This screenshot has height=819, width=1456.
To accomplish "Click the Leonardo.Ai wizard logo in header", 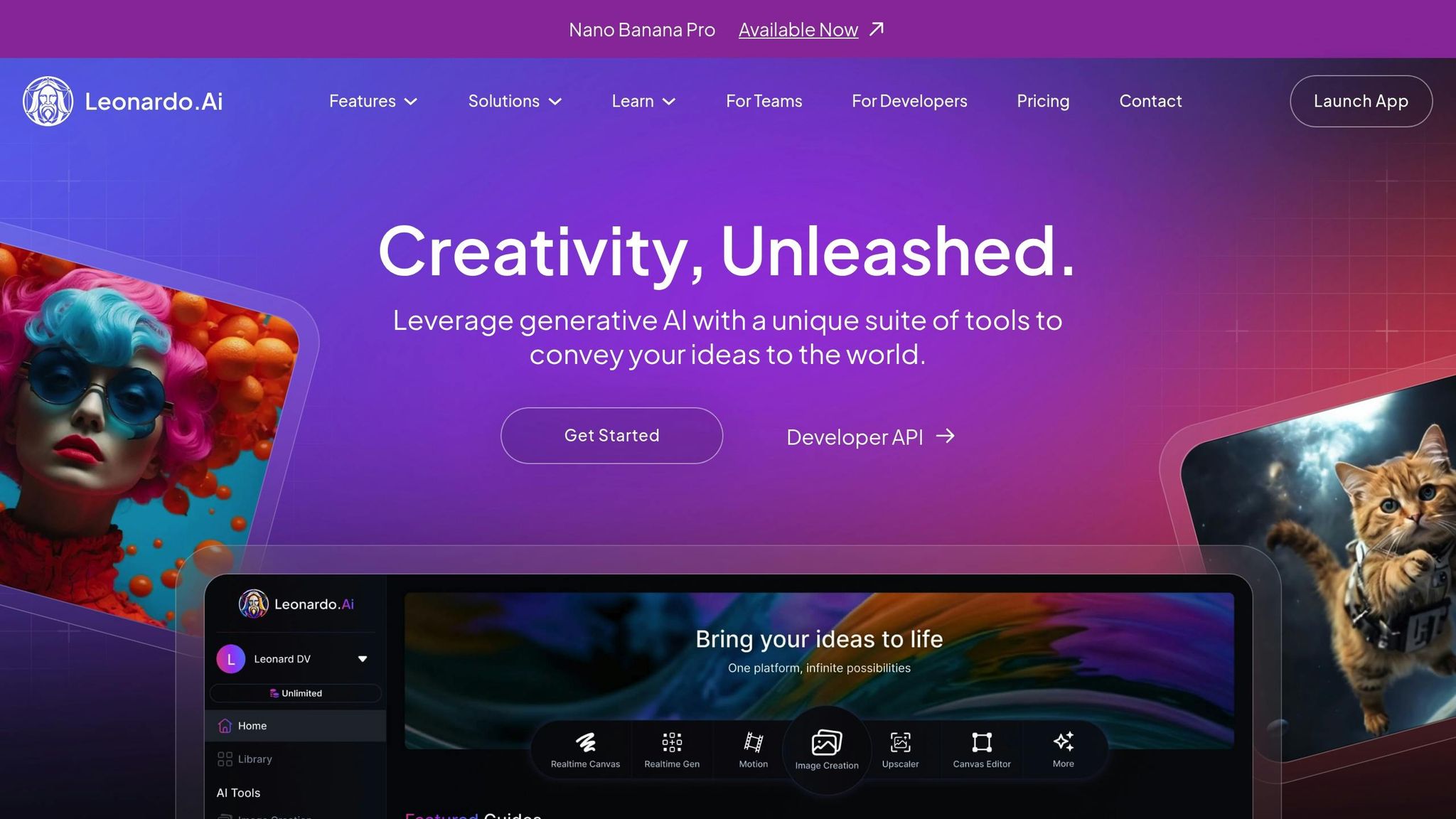I will (x=48, y=101).
